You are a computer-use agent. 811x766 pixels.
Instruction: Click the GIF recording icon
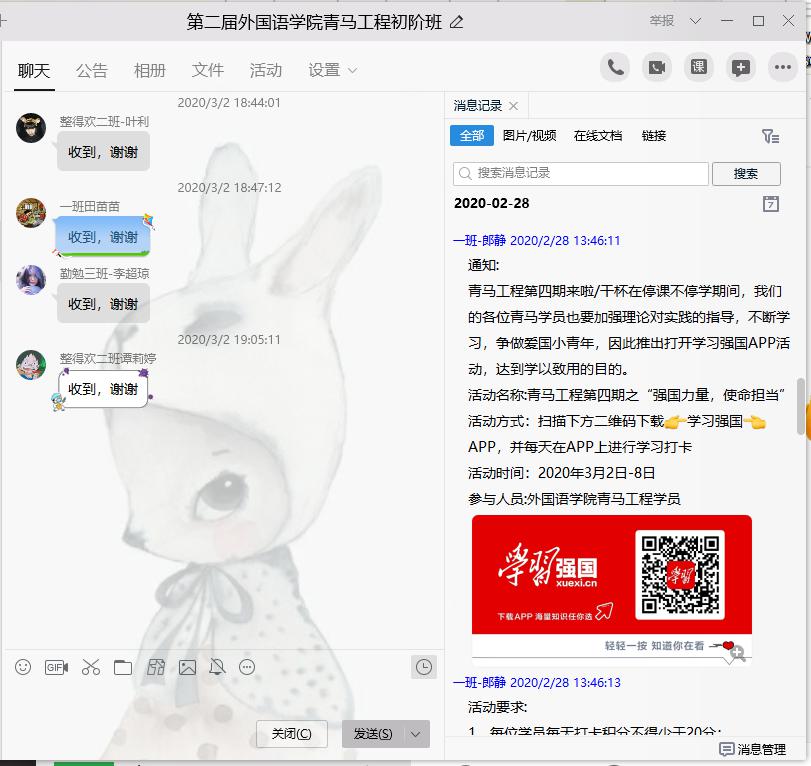(x=56, y=667)
